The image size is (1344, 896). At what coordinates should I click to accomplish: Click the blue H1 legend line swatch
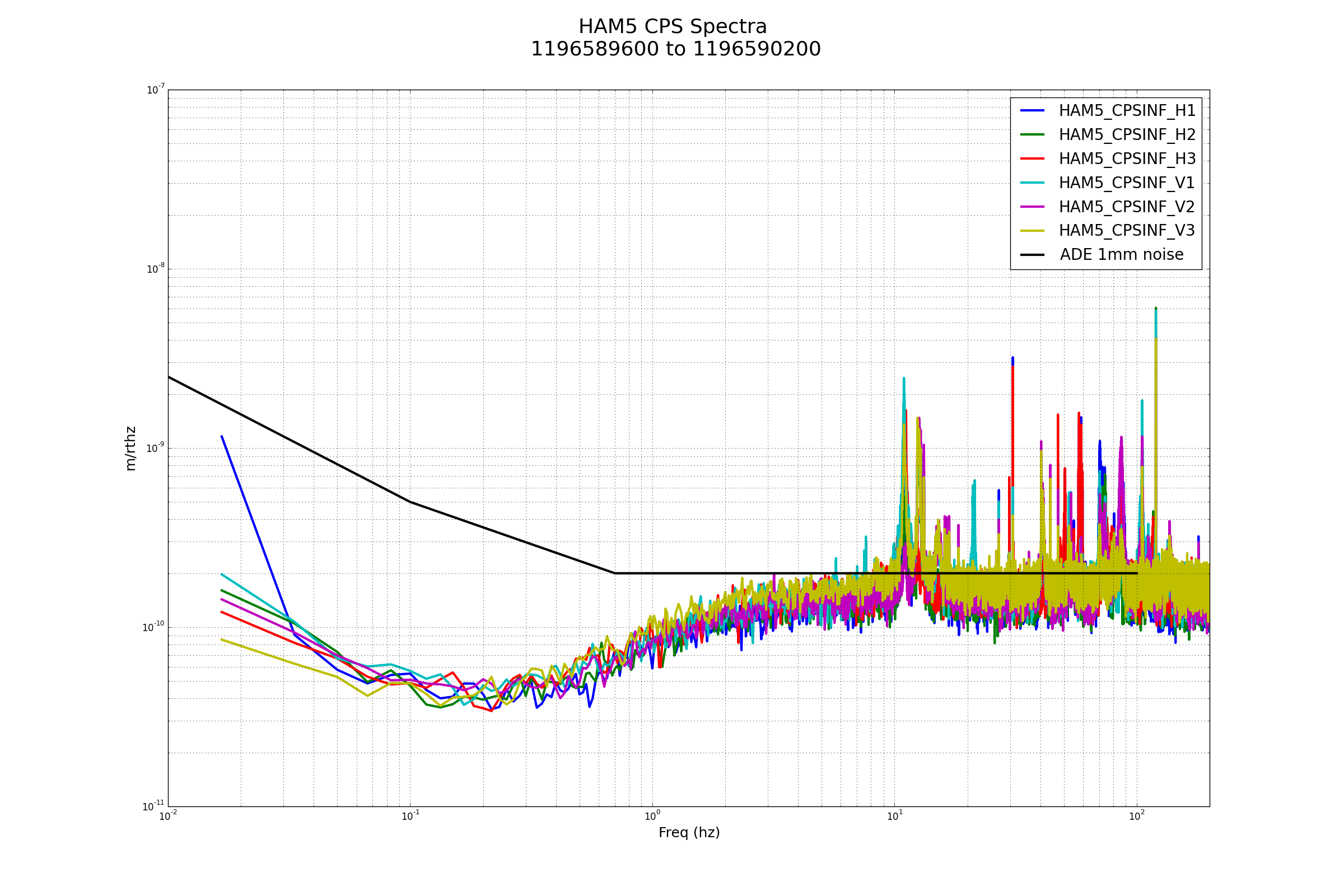click(x=1032, y=110)
